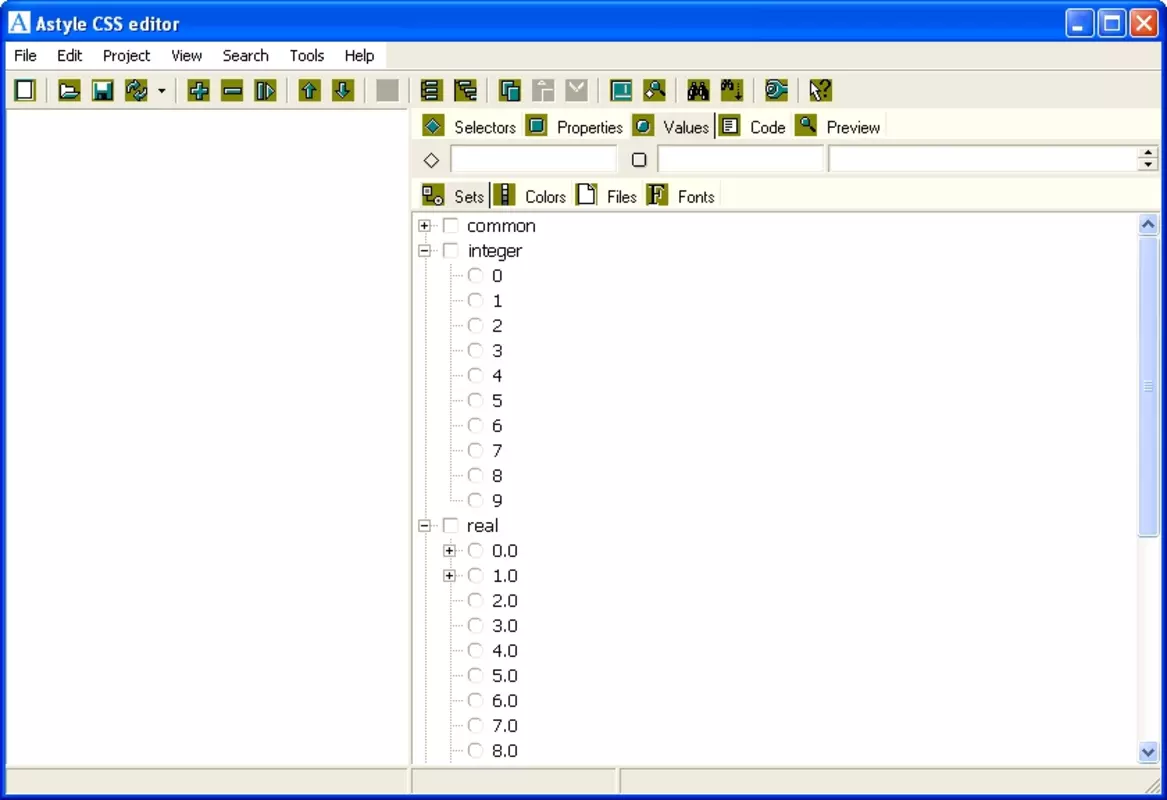Click the insert pane icon after minus
This screenshot has width=1167, height=800.
tap(266, 91)
